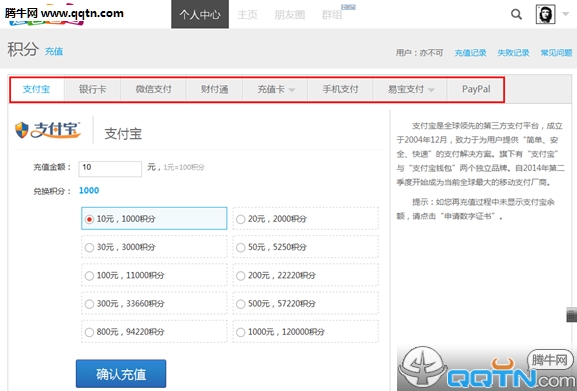Click the 支付宝 heading beside the logo
The width and height of the screenshot is (577, 391).
(x=123, y=134)
